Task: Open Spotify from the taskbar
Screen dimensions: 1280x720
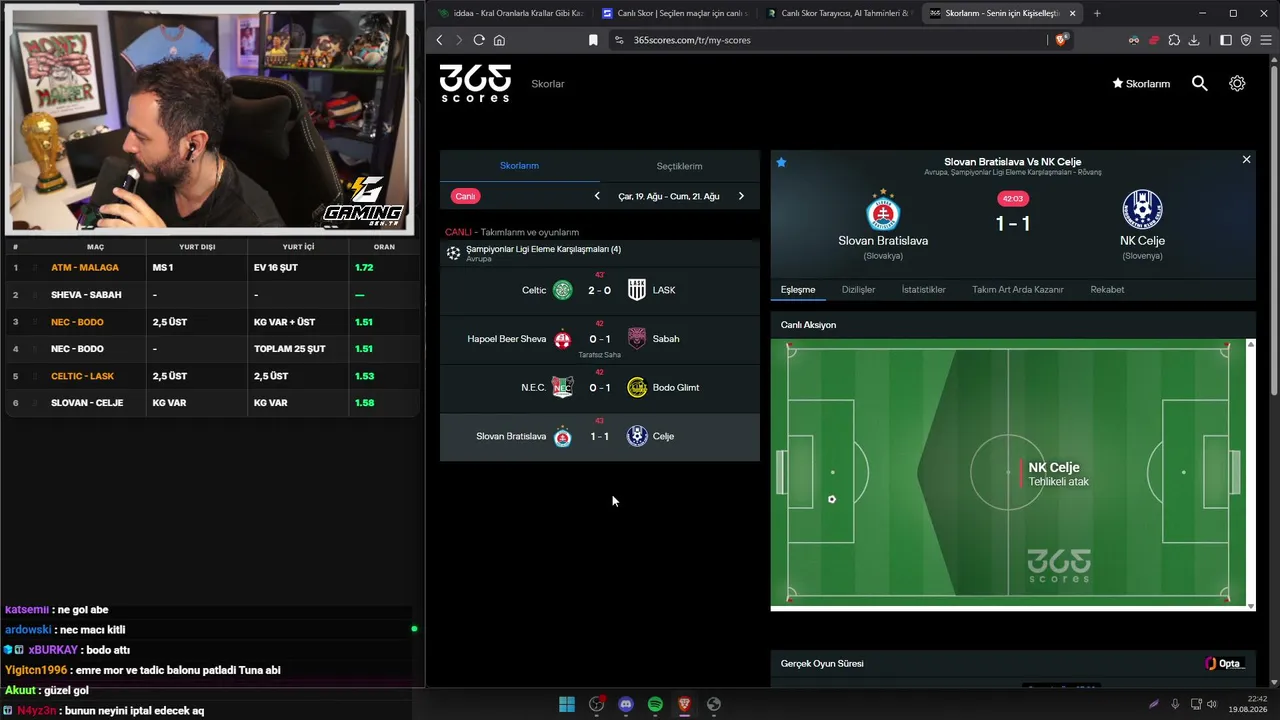Action: [x=655, y=704]
